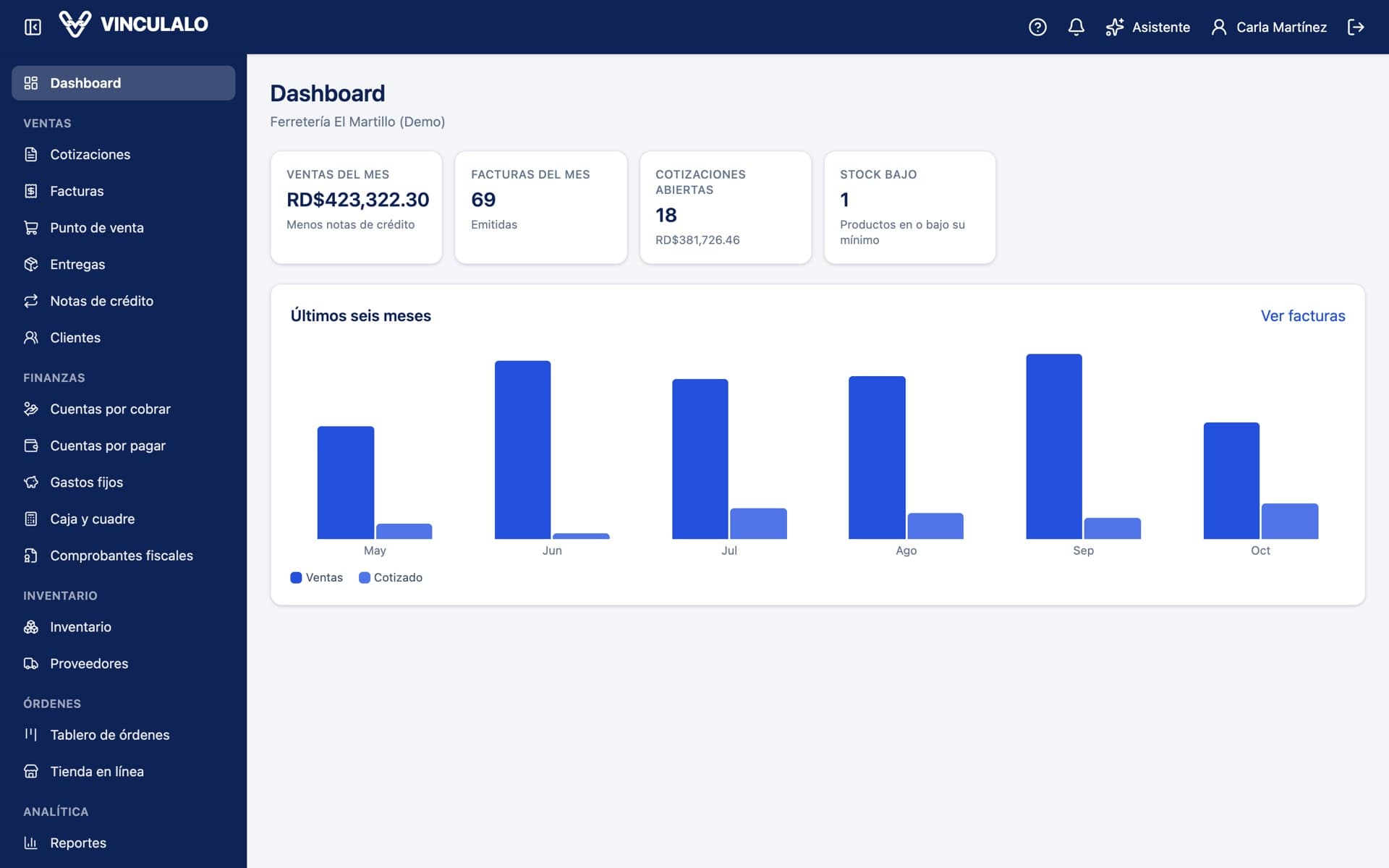Open help via the question mark icon
This screenshot has height=868, width=1389.
1037,27
